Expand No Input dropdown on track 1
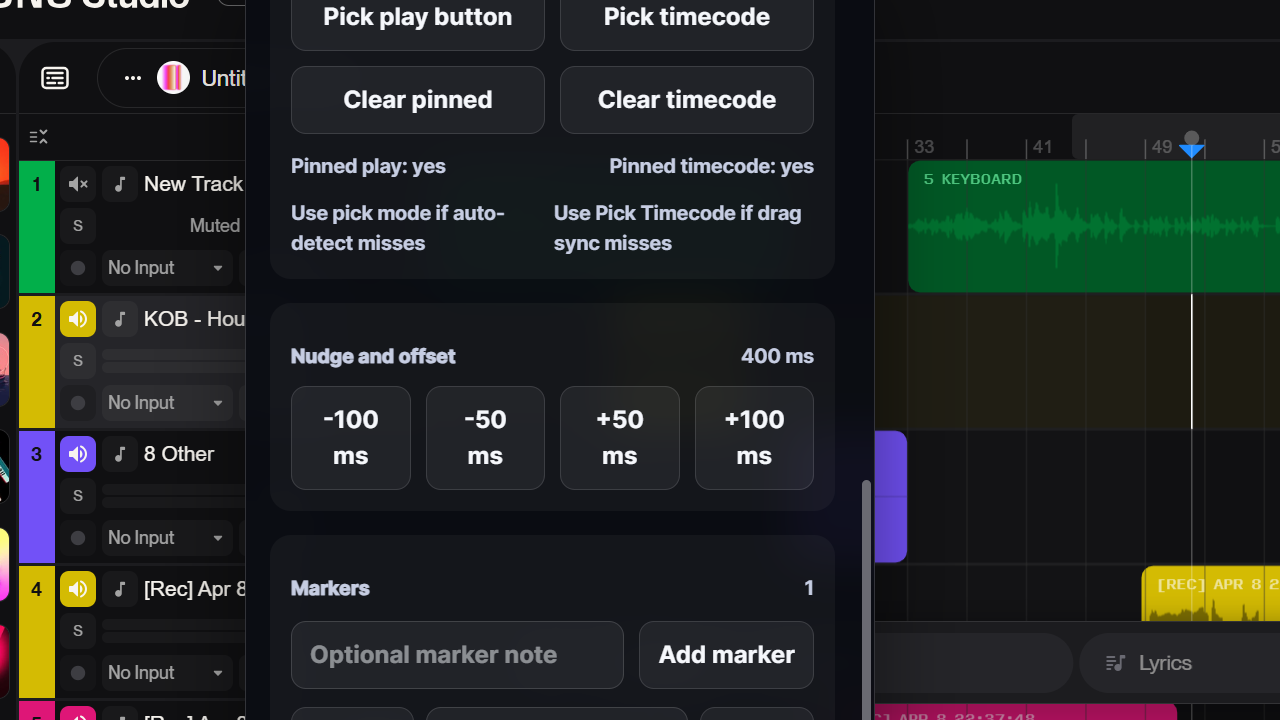 point(166,268)
